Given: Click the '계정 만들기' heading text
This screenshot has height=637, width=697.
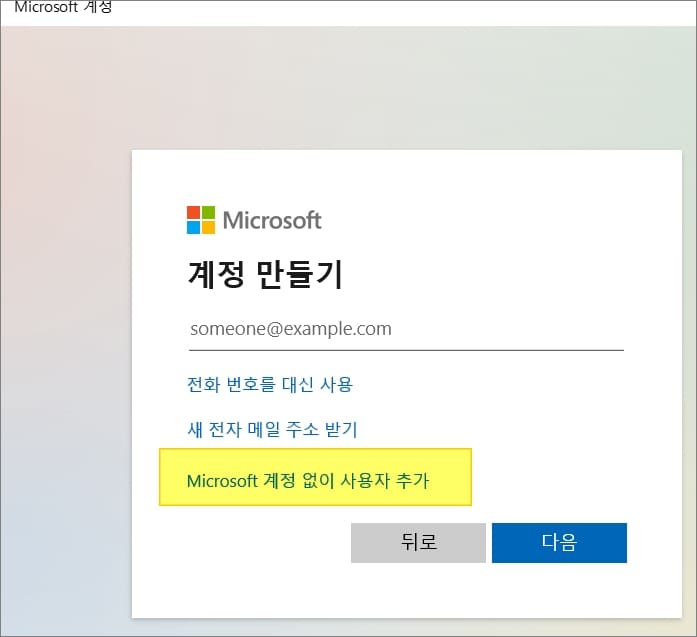Looking at the screenshot, I should pyautogui.click(x=265, y=274).
